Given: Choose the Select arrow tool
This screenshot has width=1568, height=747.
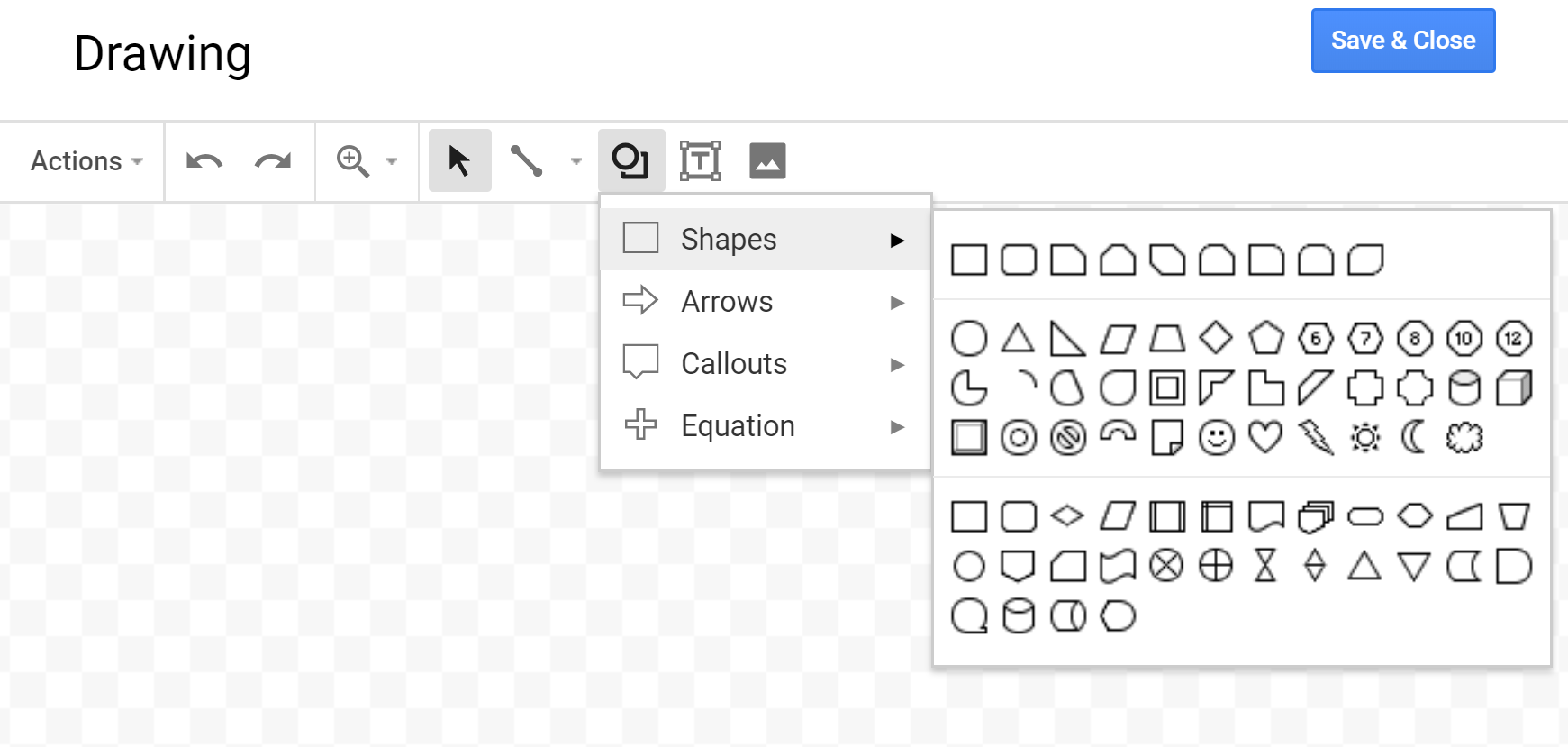Looking at the screenshot, I should click(459, 160).
